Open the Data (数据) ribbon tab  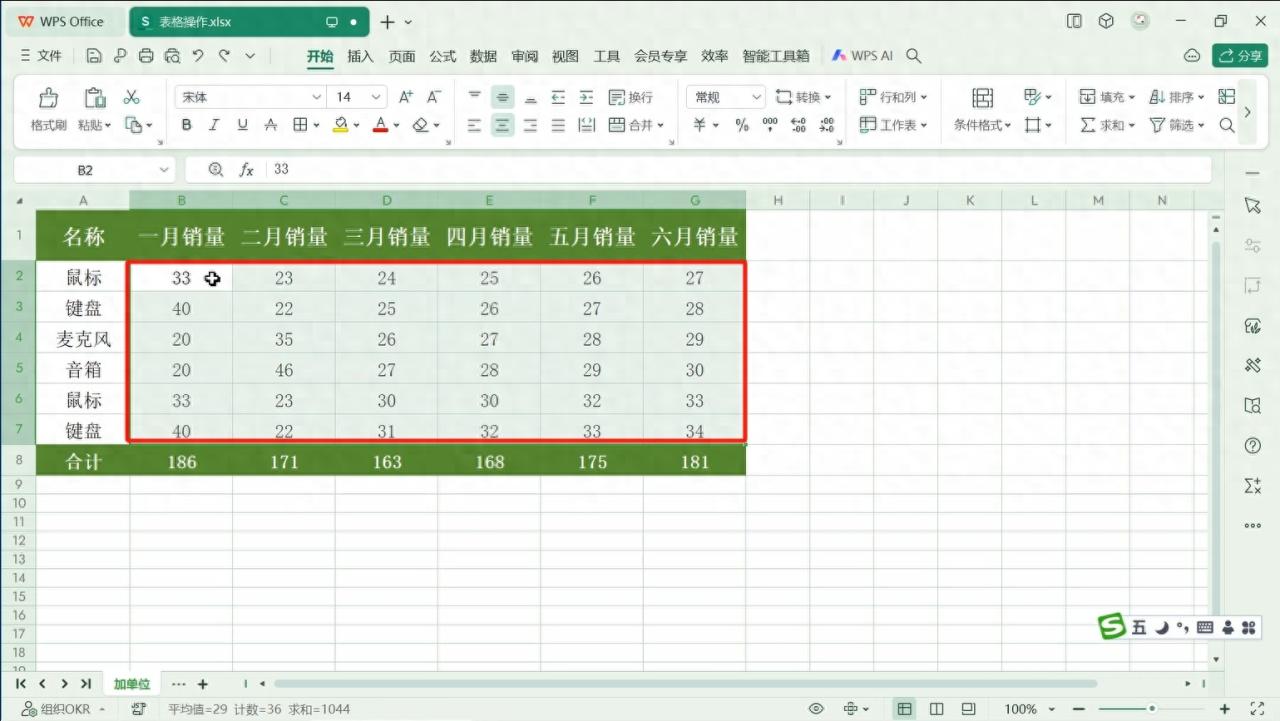(483, 56)
